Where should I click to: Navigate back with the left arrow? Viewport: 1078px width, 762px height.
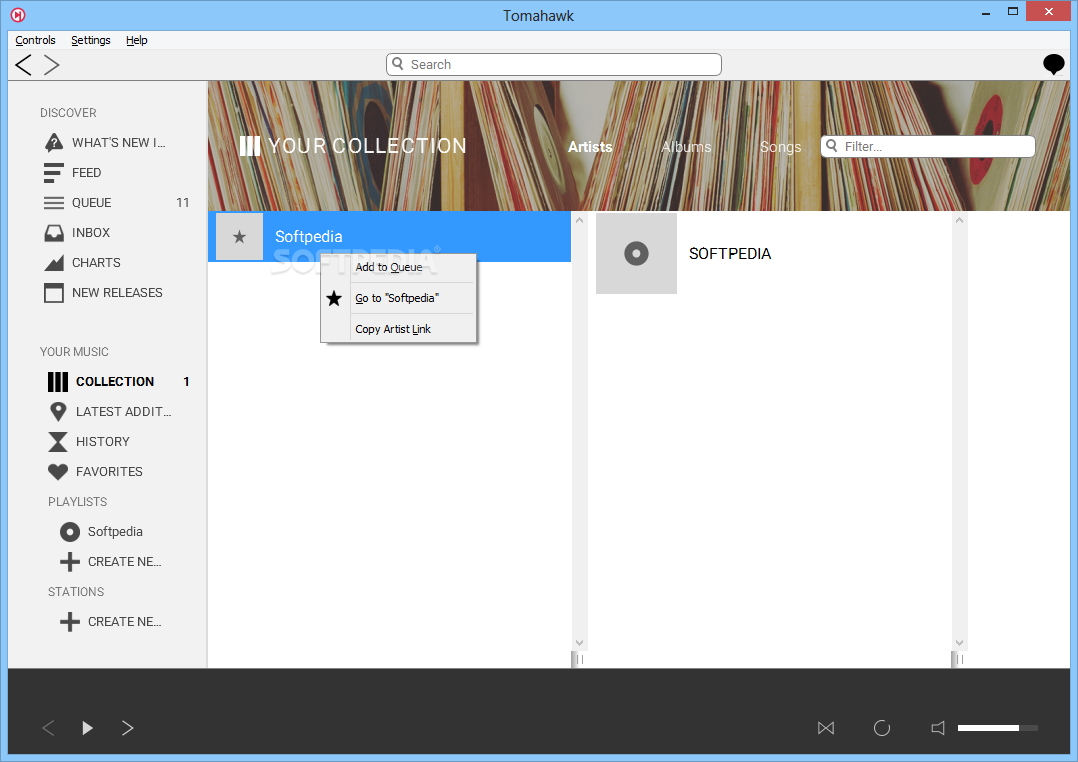pyautogui.click(x=23, y=65)
